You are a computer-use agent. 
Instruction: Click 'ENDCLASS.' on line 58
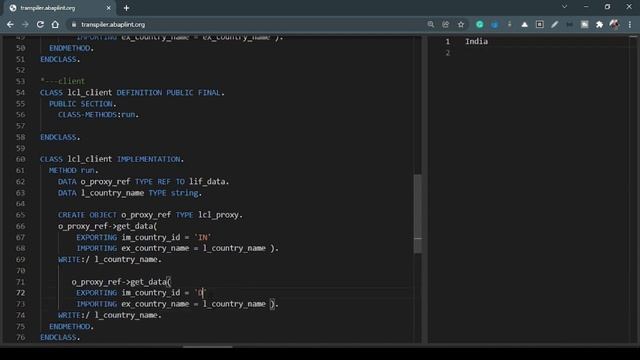pyautogui.click(x=60, y=137)
